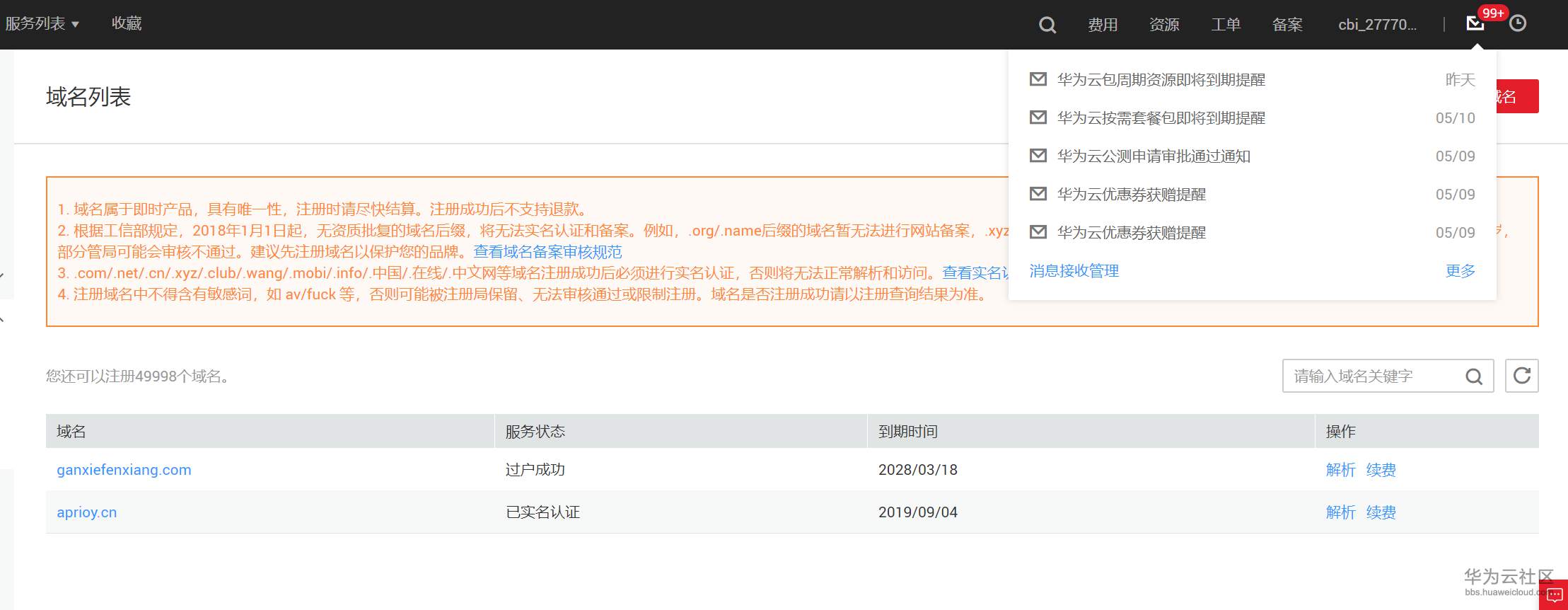The image size is (1568, 610).
Task: Click envelope icon beside 华为云包周期资源即将到期提醒
Action: (1038, 79)
